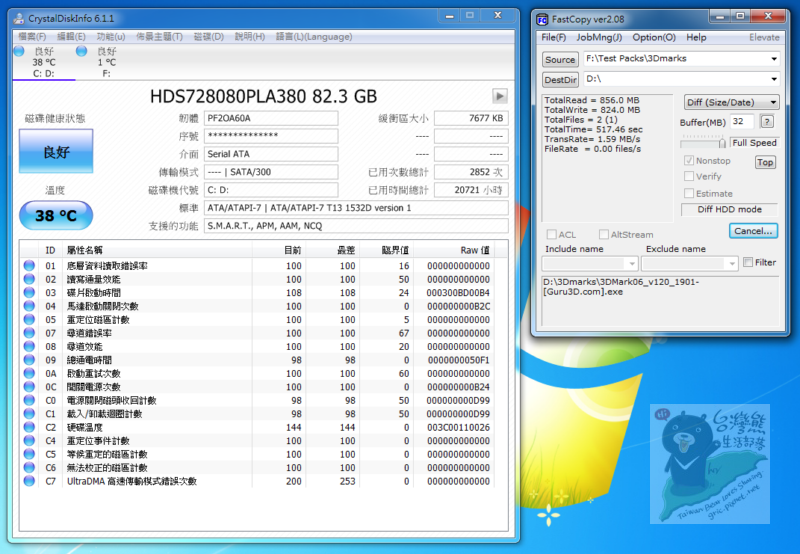Click the 38 °C temperature indicator
This screenshot has height=554, width=800.
[x=56, y=215]
